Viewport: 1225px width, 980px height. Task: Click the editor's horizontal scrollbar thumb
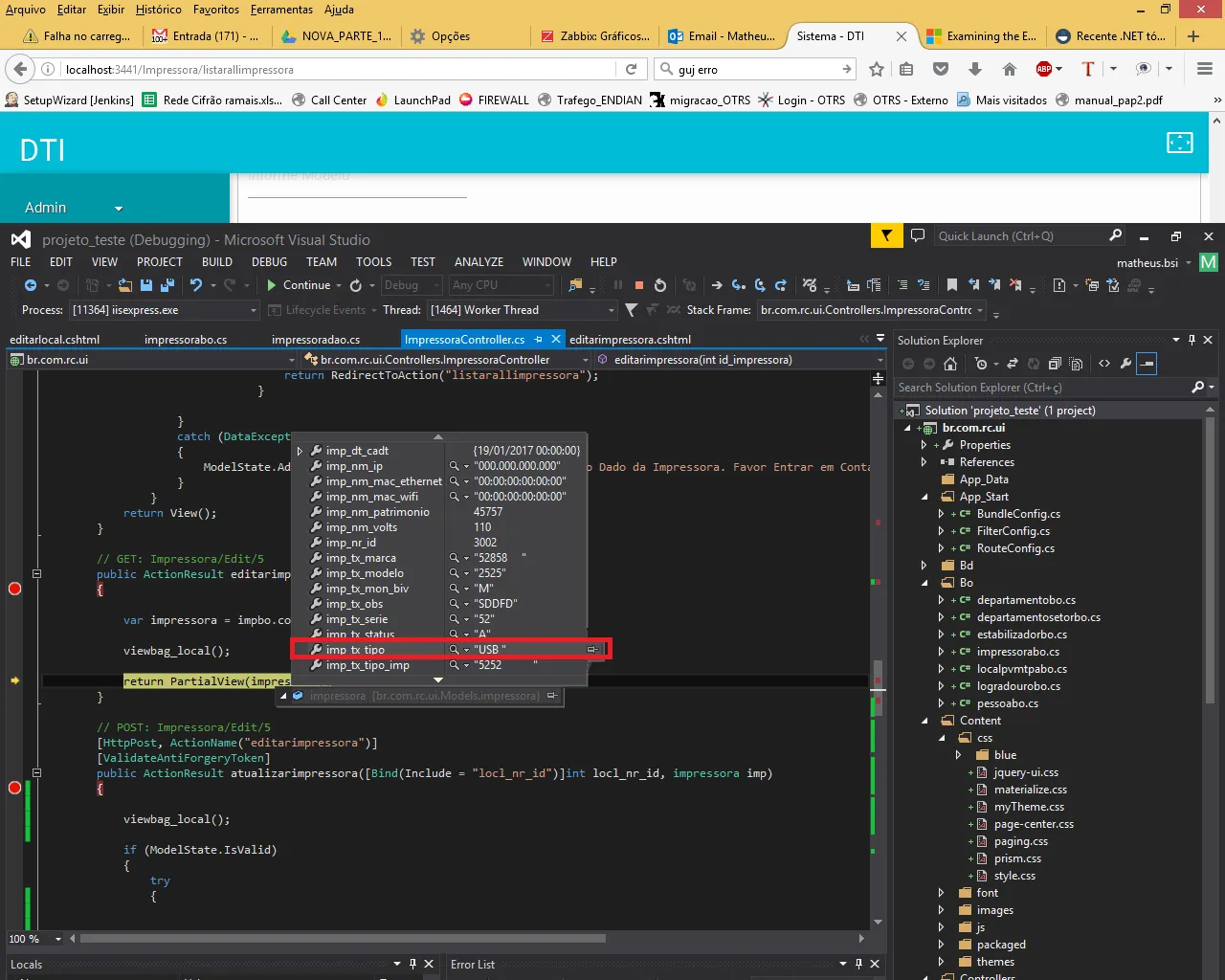coord(342,939)
